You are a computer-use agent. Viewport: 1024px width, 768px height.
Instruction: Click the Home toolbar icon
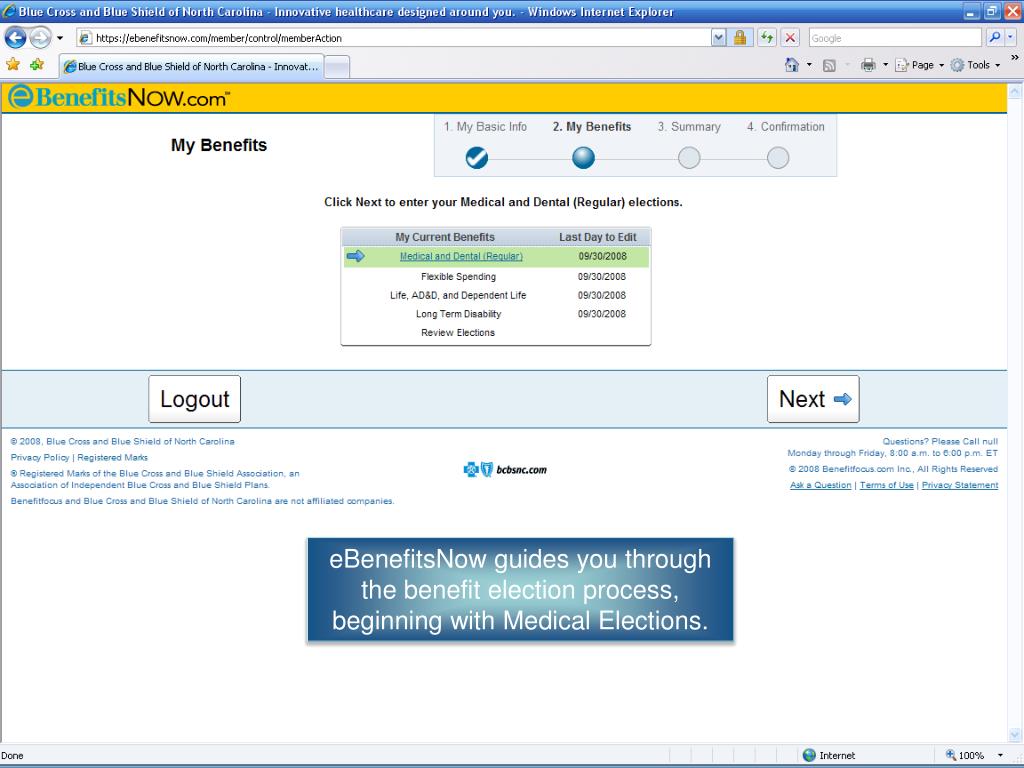792,65
